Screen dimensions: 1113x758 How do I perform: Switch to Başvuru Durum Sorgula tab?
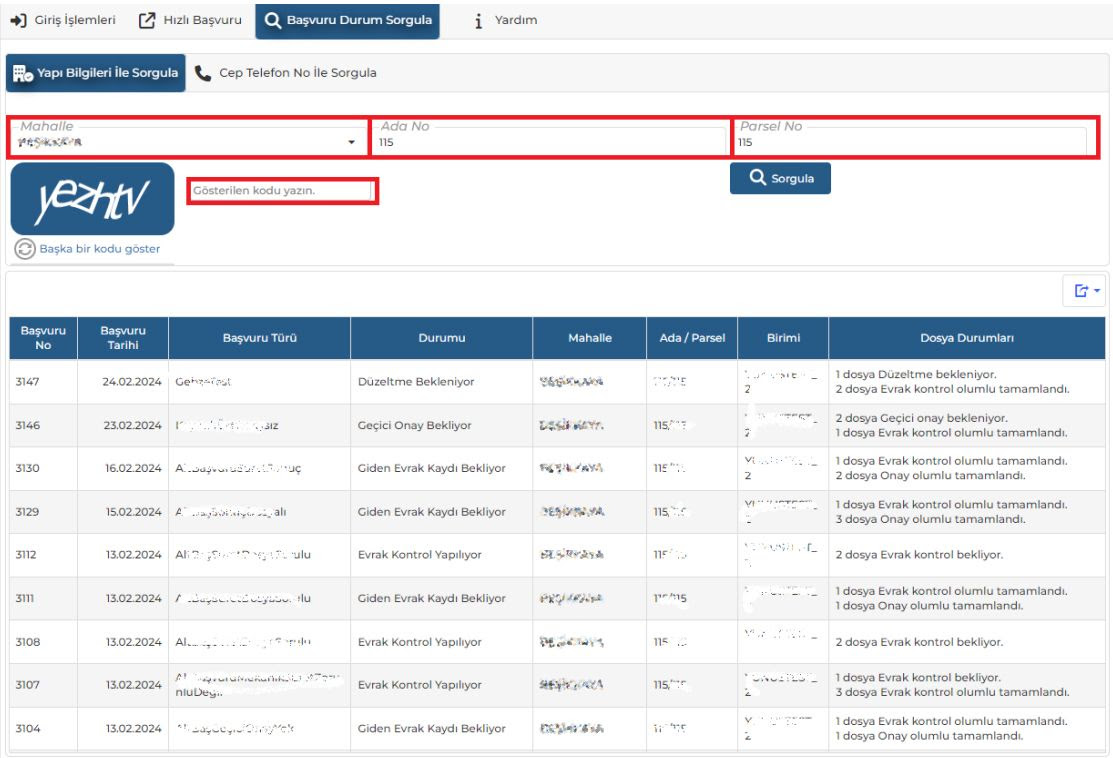tap(347, 20)
